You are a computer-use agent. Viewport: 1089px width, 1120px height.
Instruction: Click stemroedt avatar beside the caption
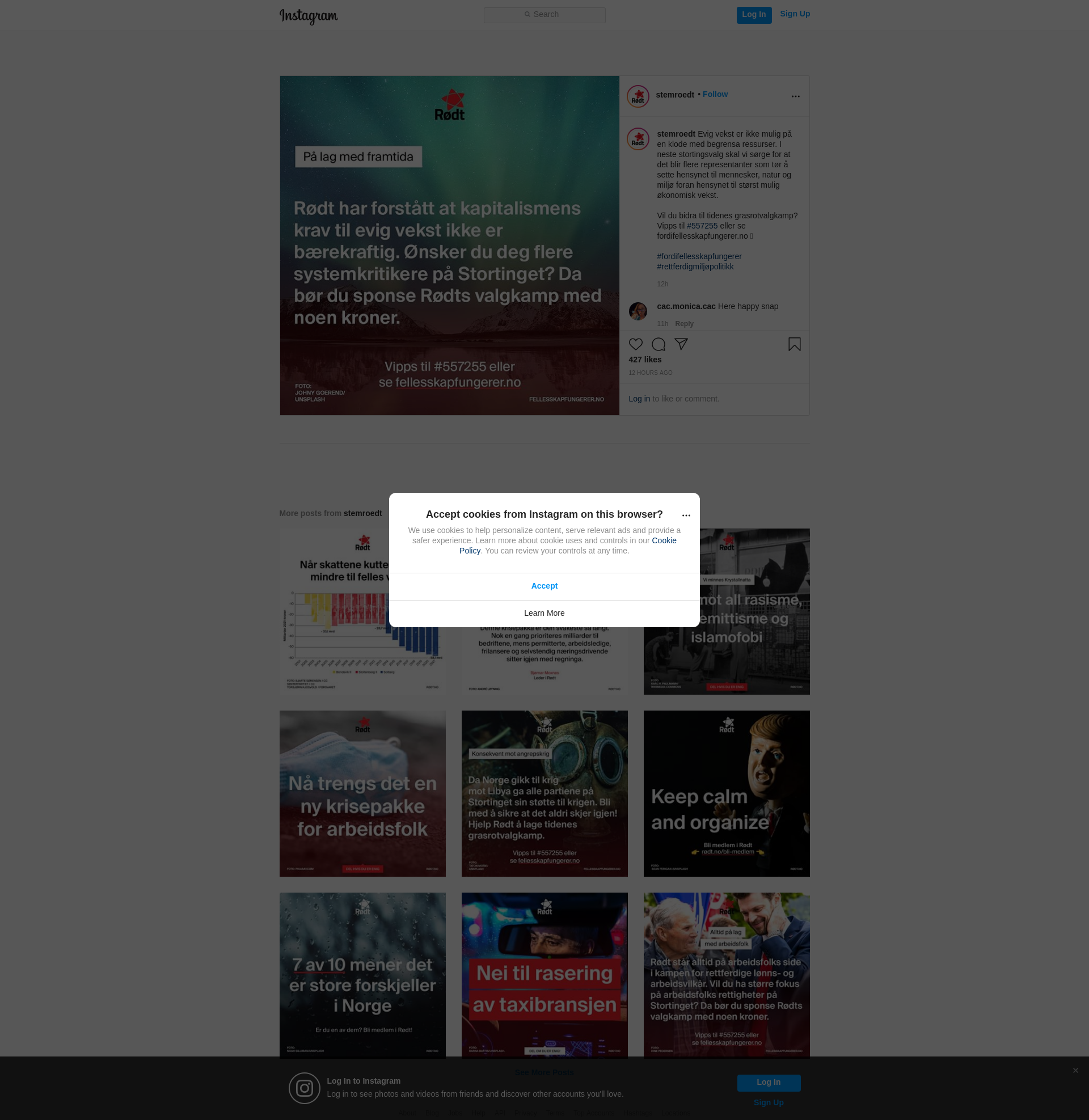click(638, 139)
